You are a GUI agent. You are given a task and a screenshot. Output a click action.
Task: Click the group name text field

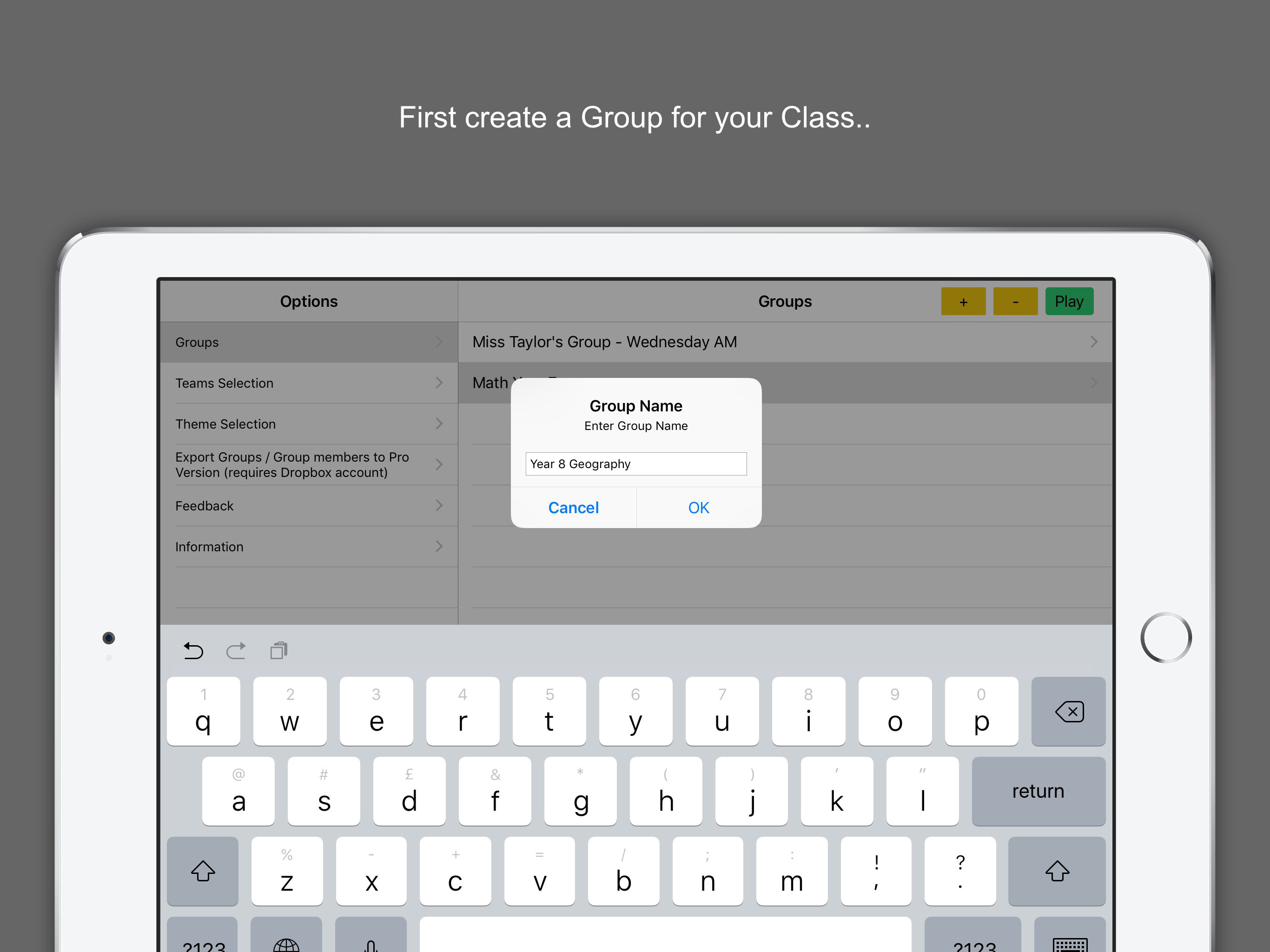635,464
